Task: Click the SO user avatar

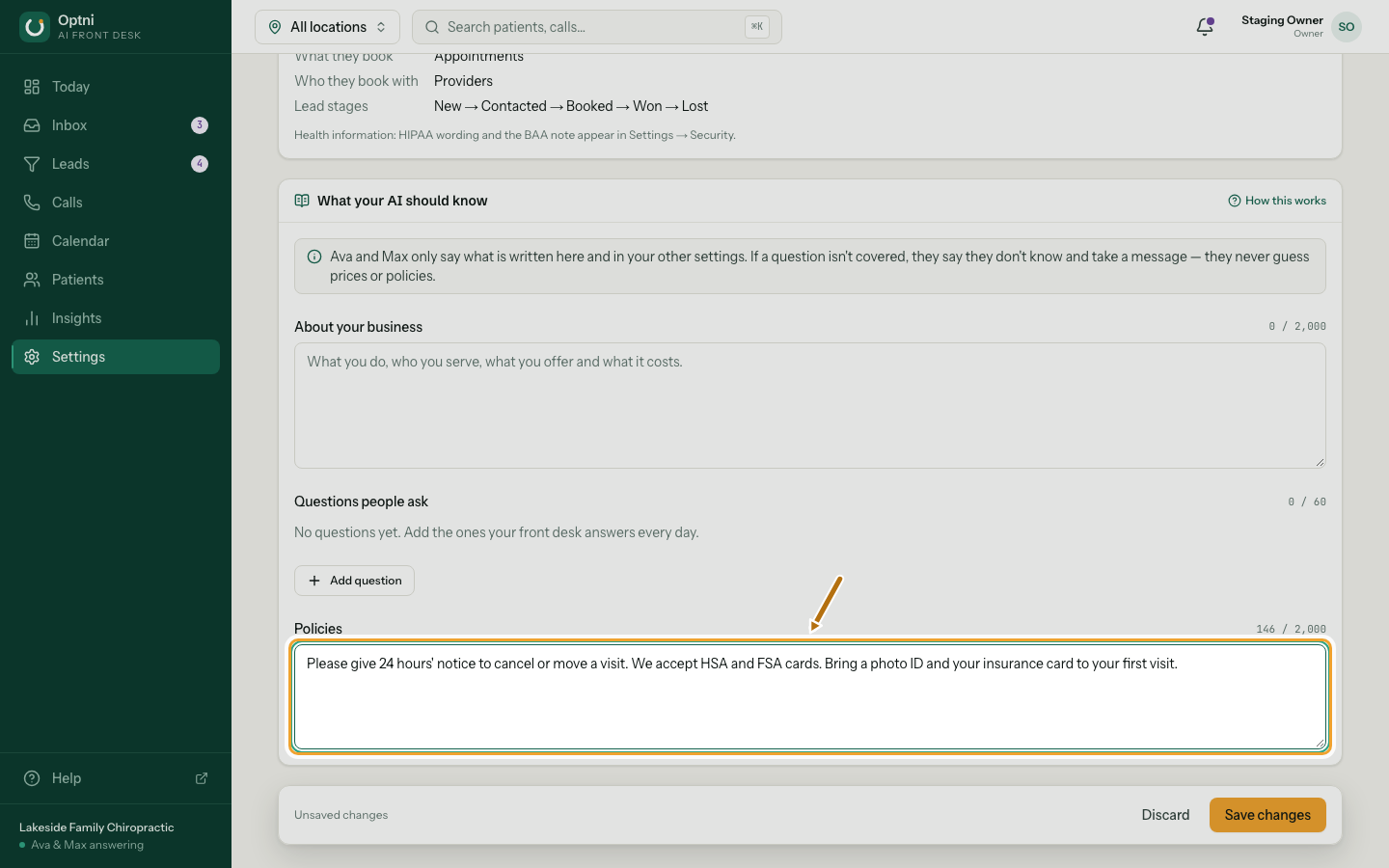Action: pos(1347,27)
